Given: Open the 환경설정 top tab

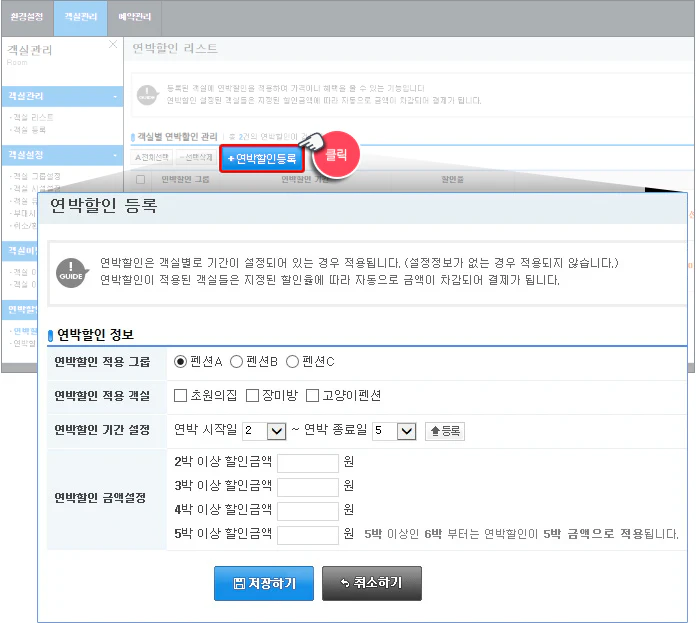Looking at the screenshot, I should click(27, 17).
